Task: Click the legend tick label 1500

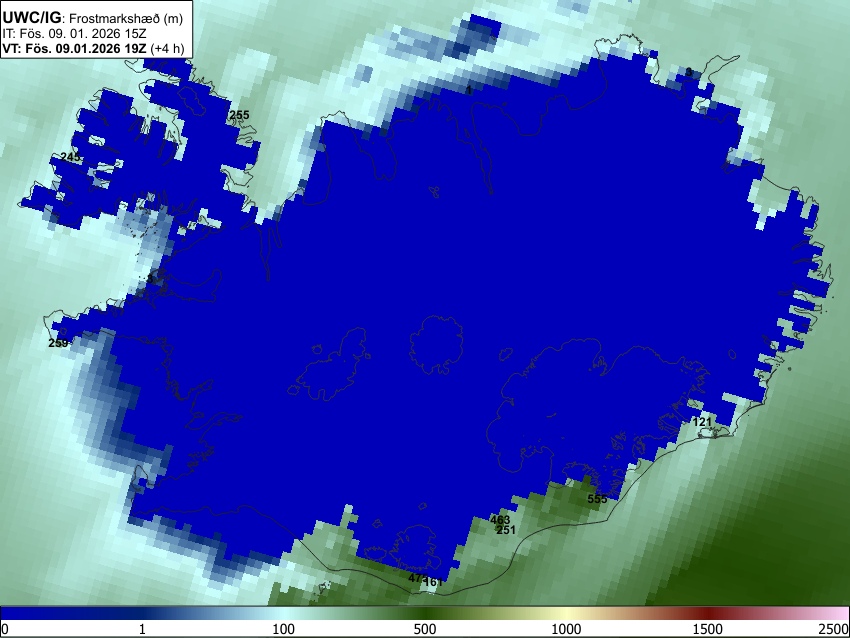Action: coord(707,629)
